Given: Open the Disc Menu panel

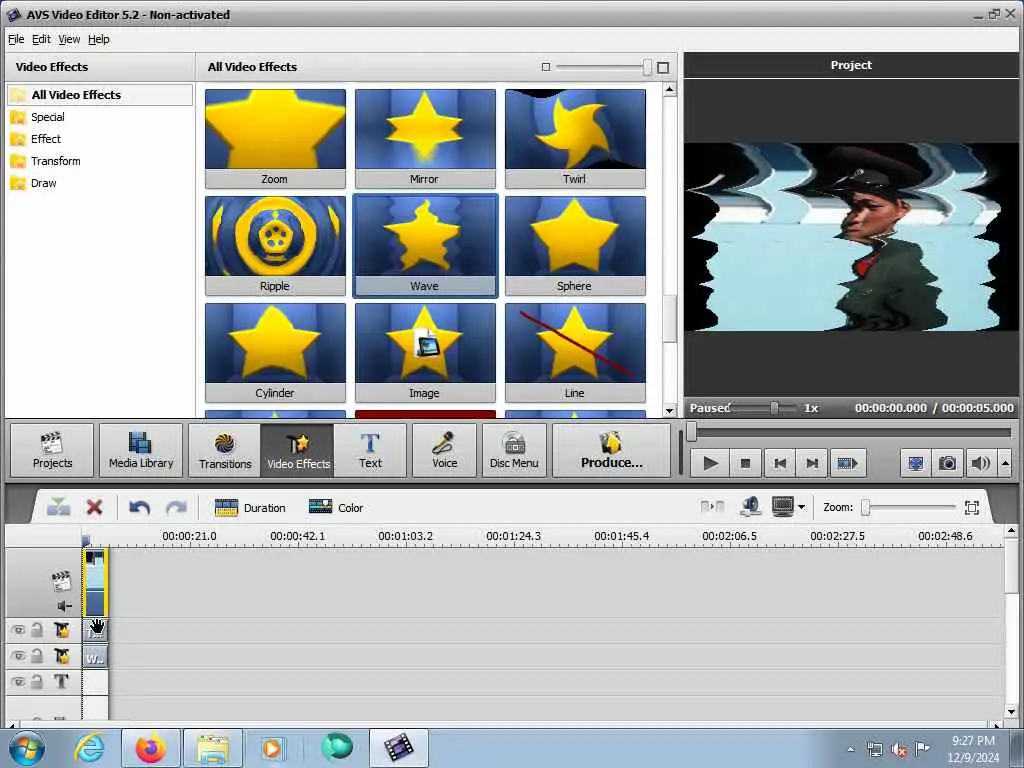Looking at the screenshot, I should [514, 451].
